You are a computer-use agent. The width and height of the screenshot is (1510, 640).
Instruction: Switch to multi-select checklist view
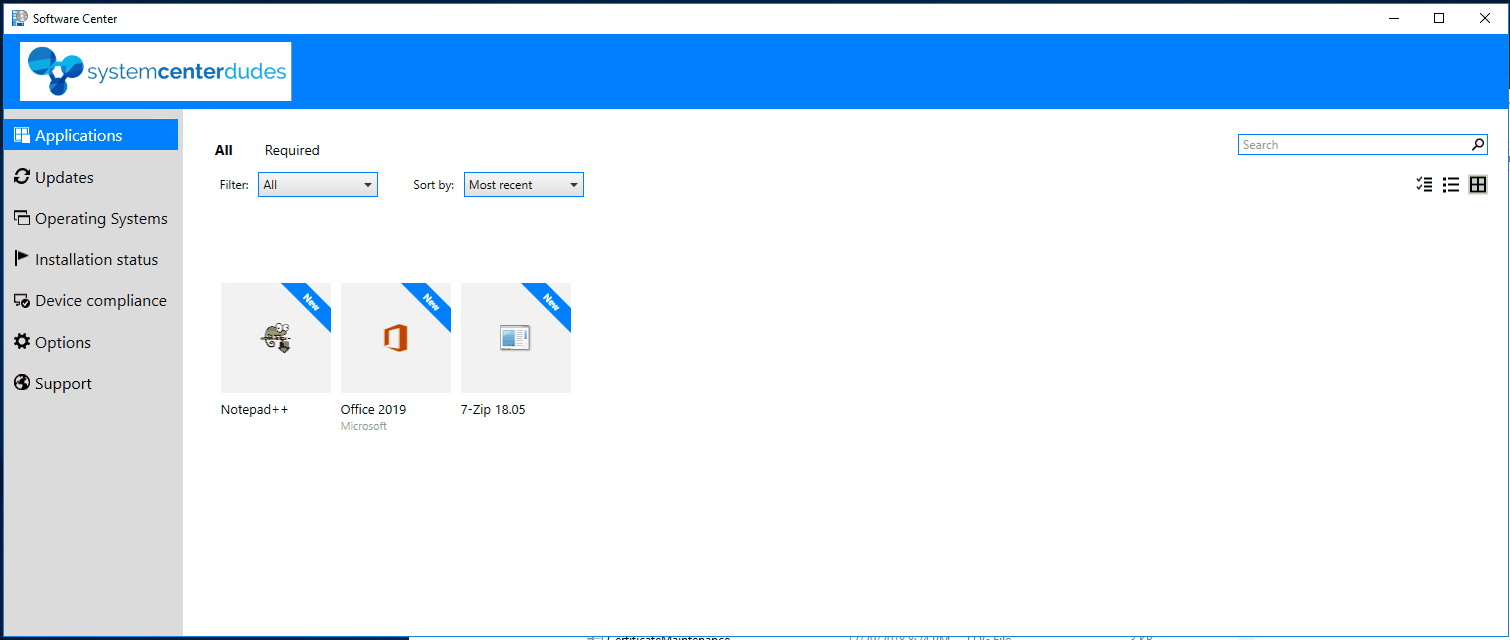pos(1425,185)
